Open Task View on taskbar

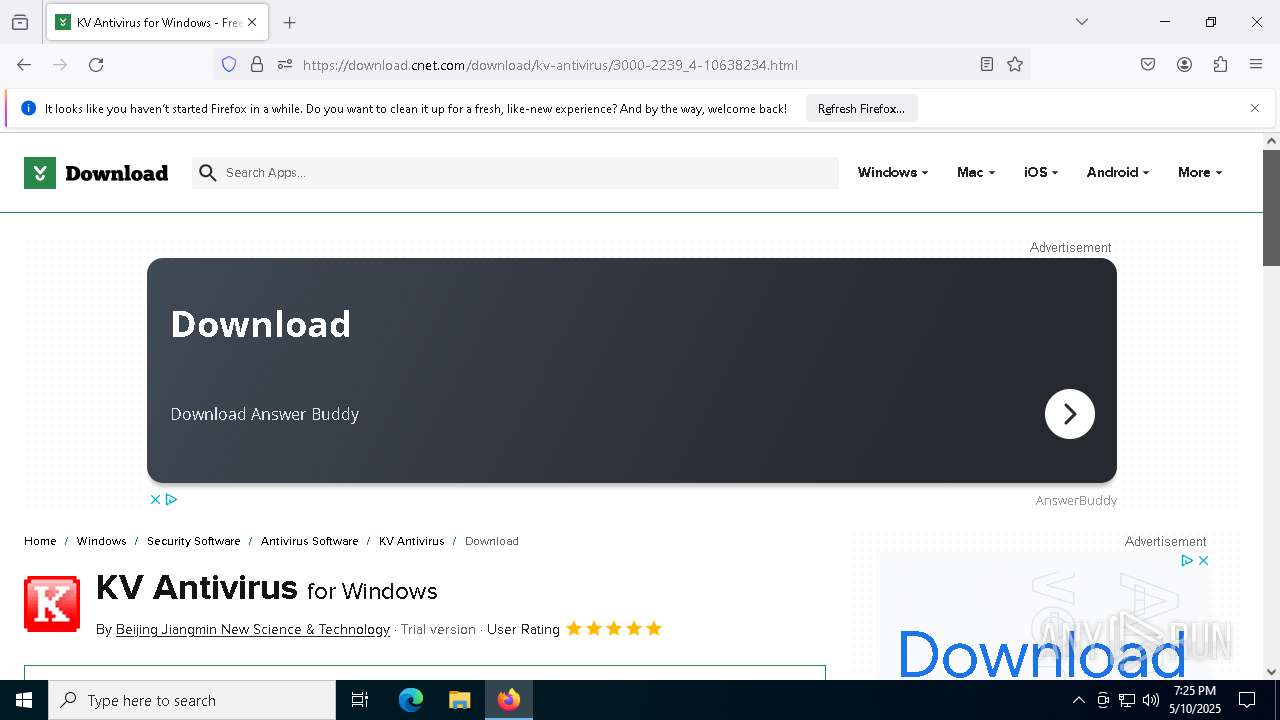(360, 700)
